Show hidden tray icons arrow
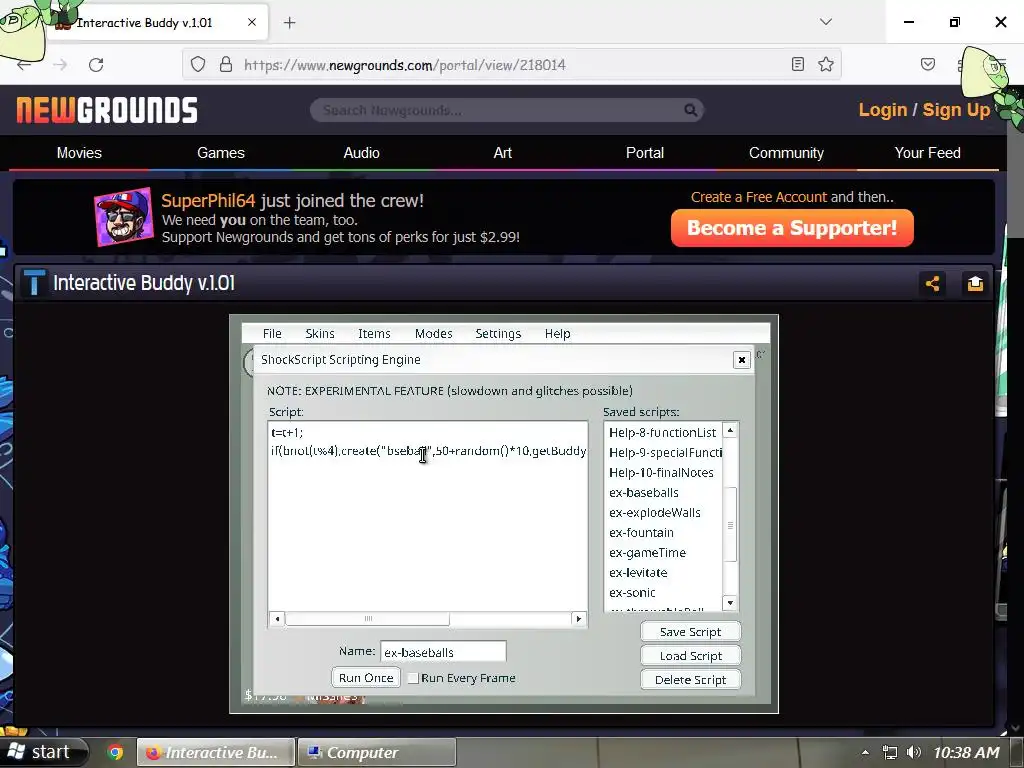The height and width of the screenshot is (768, 1024). point(865,753)
